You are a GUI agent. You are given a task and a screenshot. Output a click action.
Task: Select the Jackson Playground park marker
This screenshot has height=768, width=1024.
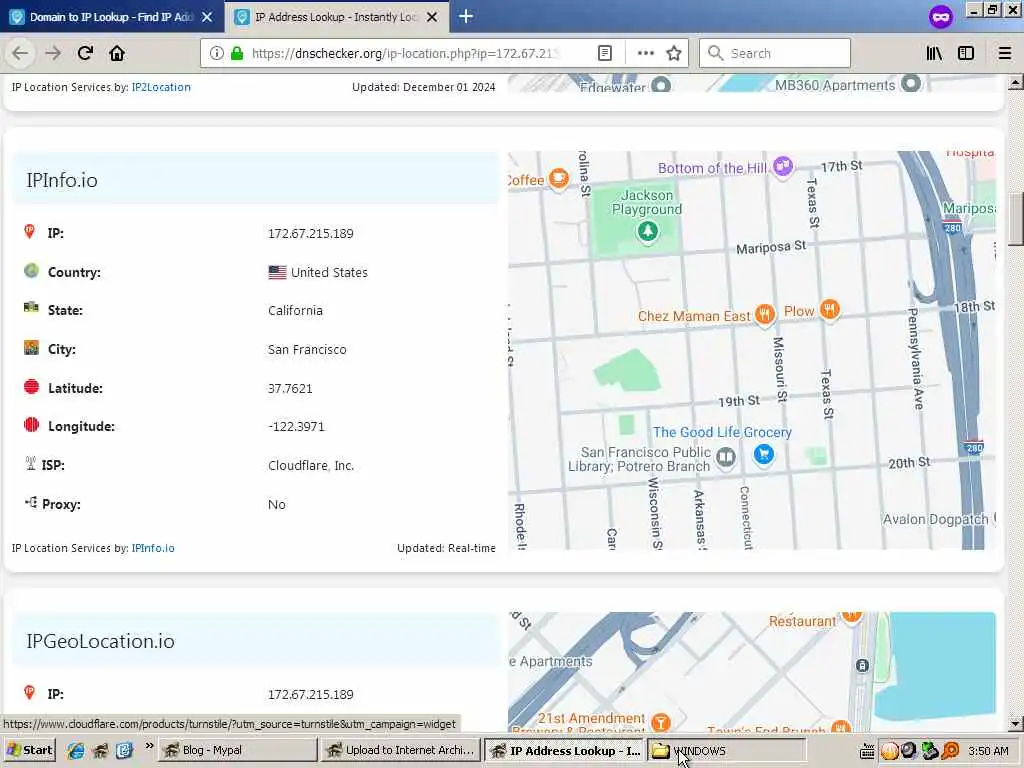click(648, 231)
